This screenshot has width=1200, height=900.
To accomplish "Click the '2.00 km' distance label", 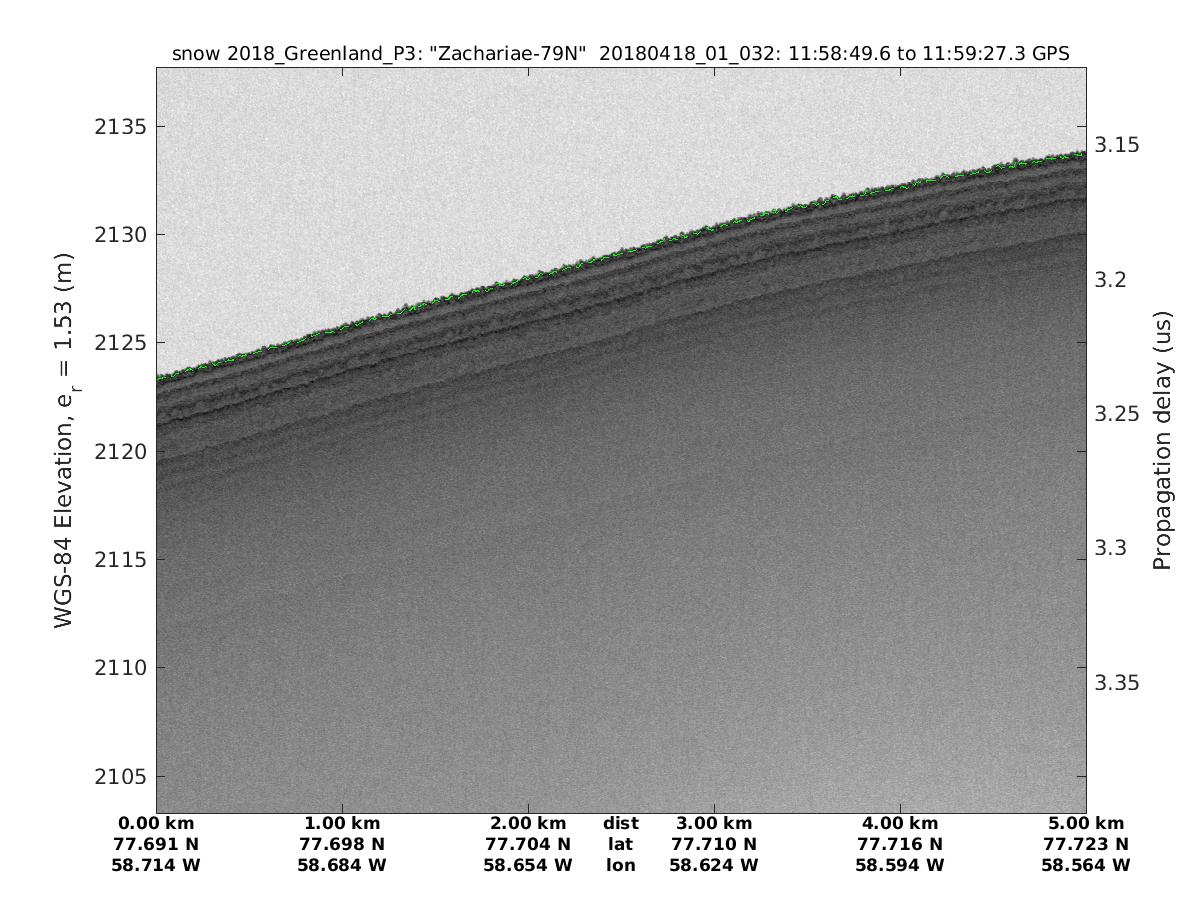I will [528, 824].
